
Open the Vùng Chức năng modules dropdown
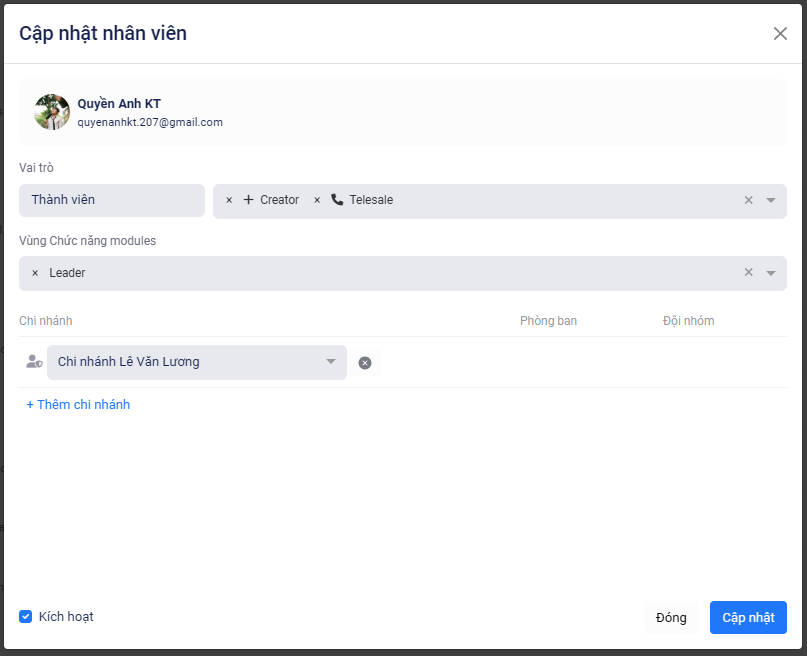click(771, 273)
